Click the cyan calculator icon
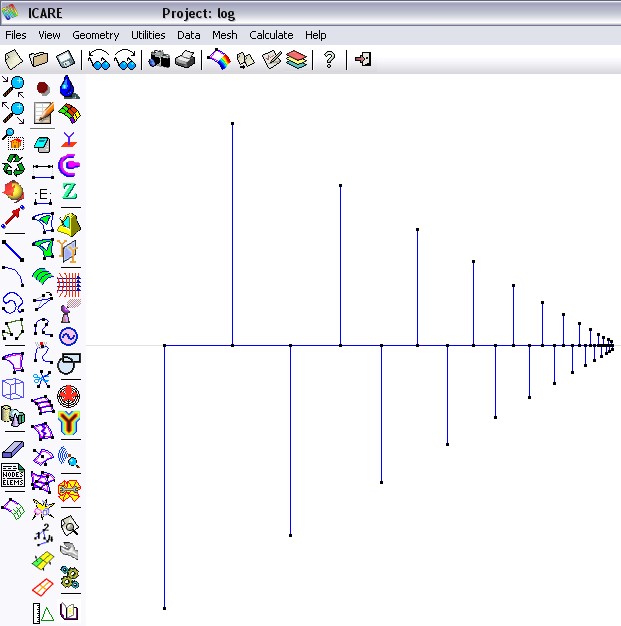Viewport: 621px width, 626px height. (42, 145)
